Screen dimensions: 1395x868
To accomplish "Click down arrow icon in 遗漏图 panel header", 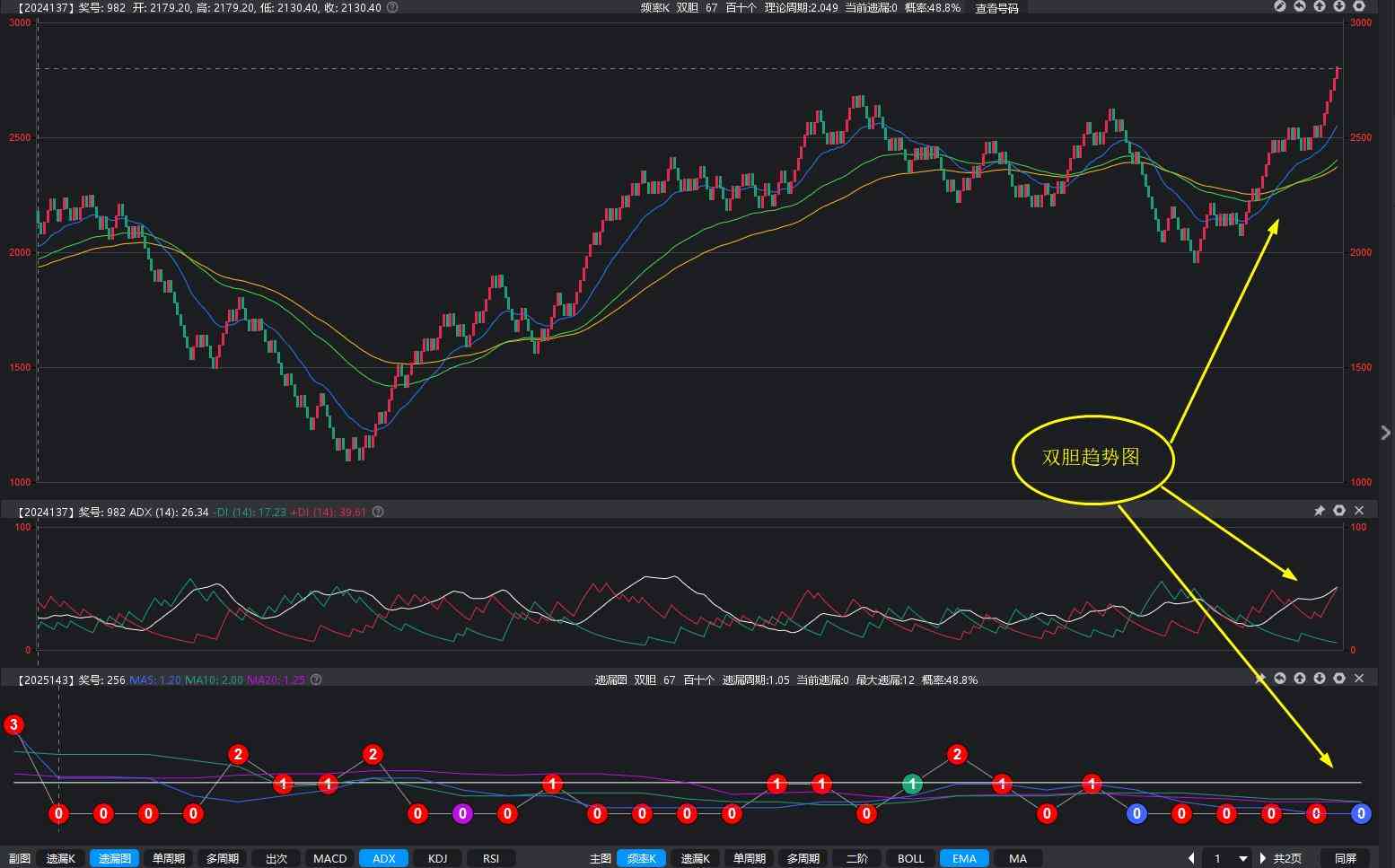I will 1320,679.
